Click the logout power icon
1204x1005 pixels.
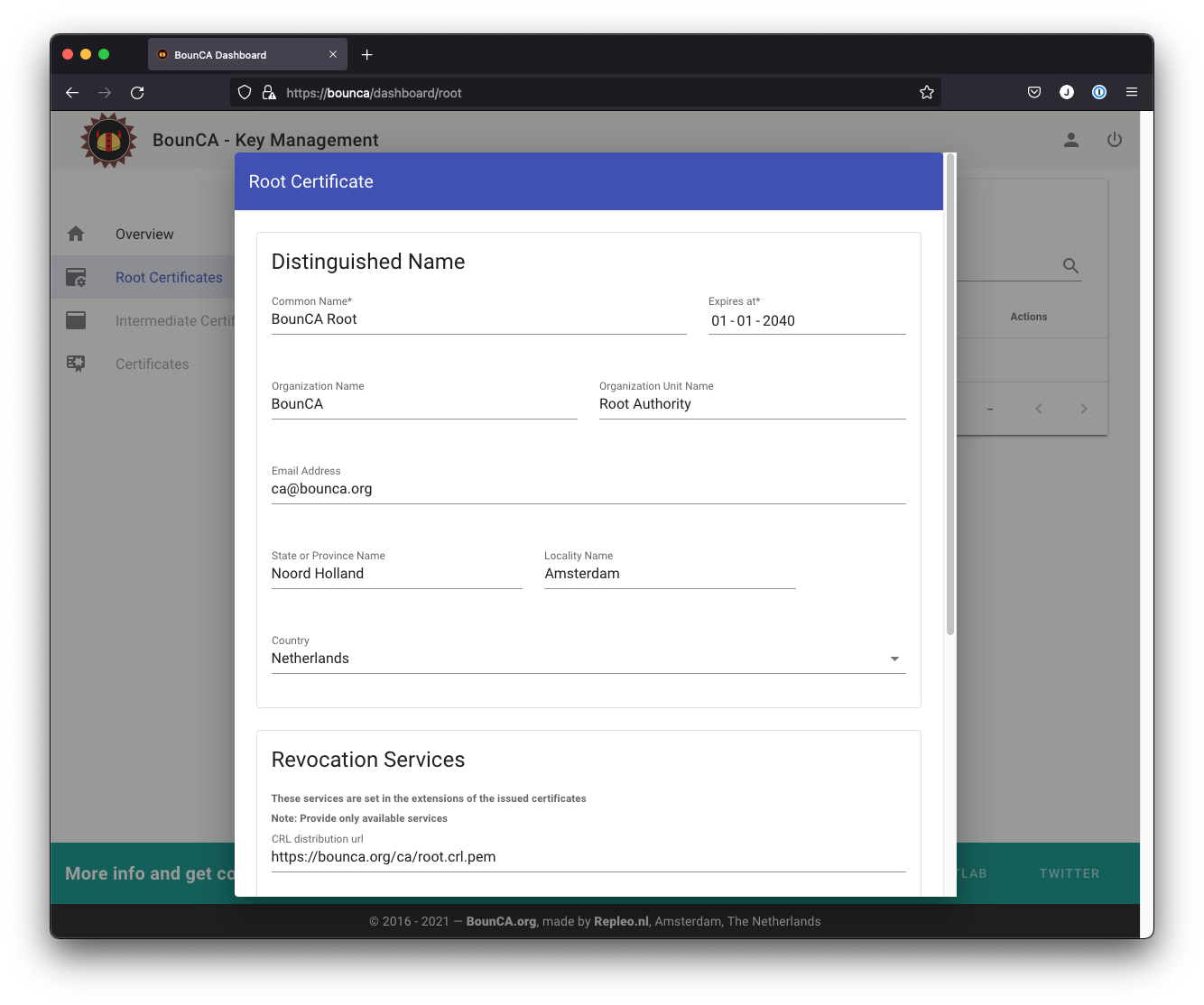[1115, 140]
